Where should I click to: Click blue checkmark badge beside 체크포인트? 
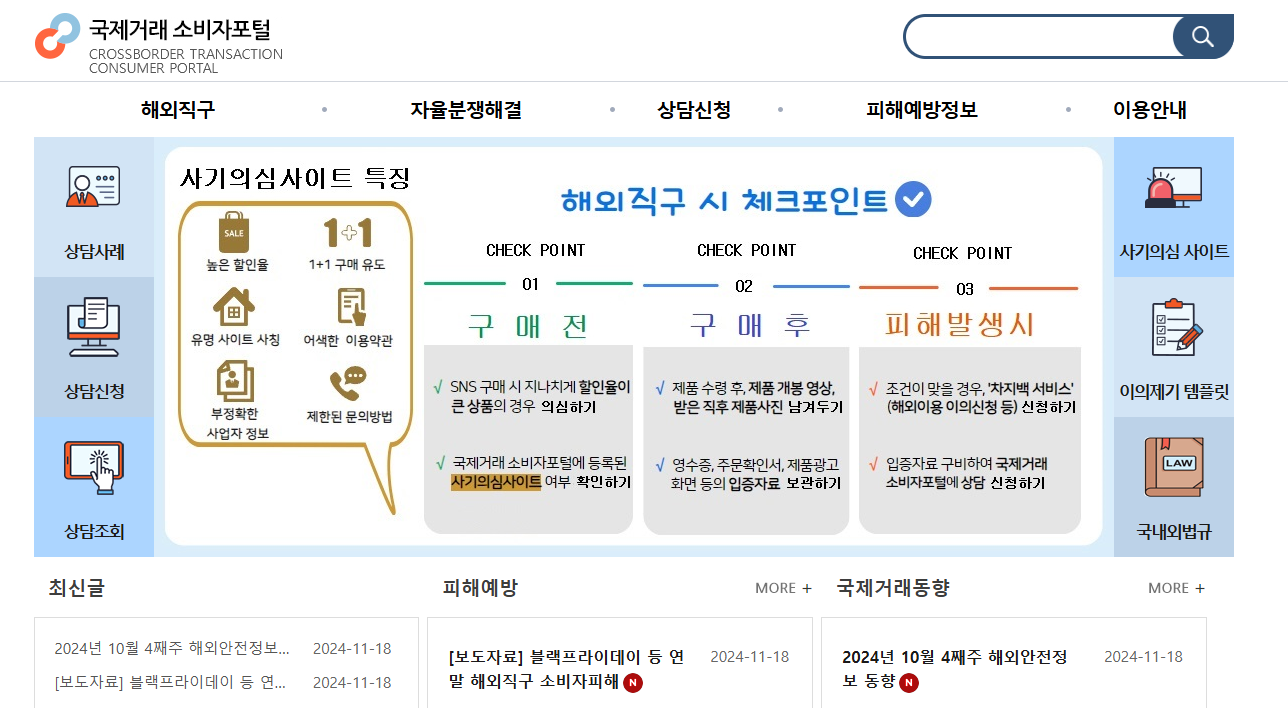point(913,199)
